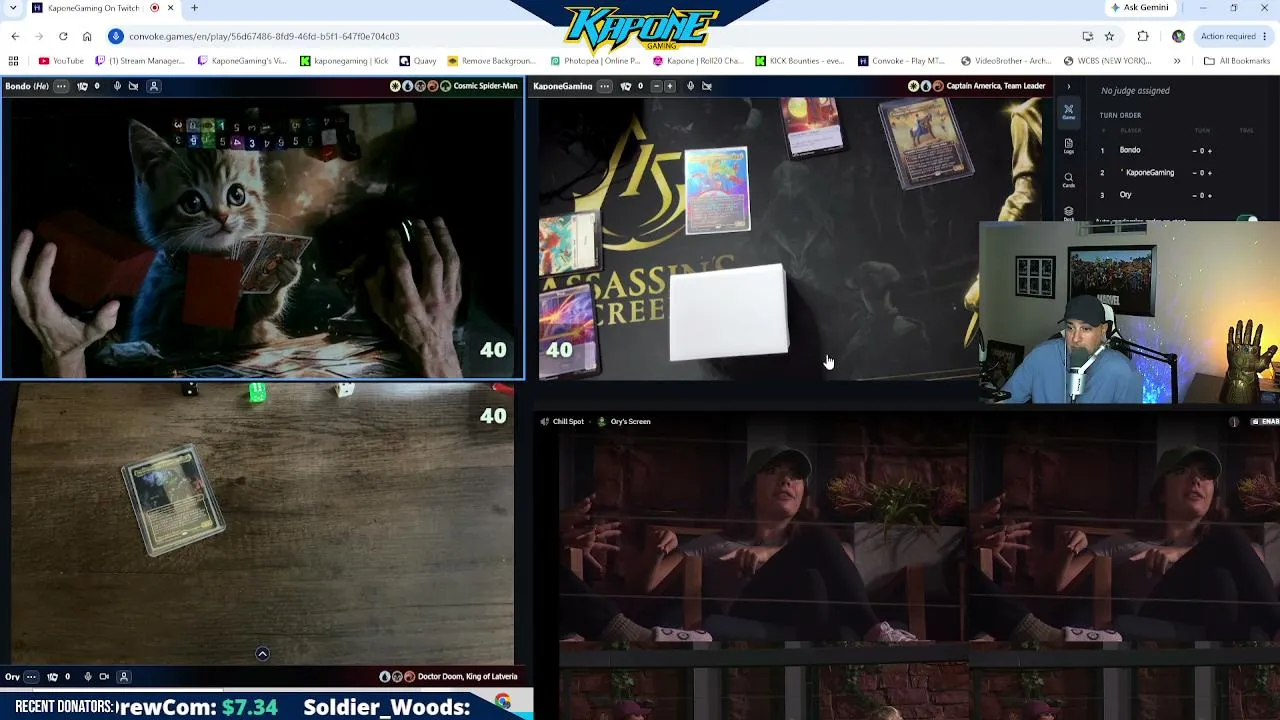Collapse the right sidebar with chevron
This screenshot has width=1280, height=720.
click(x=1068, y=87)
